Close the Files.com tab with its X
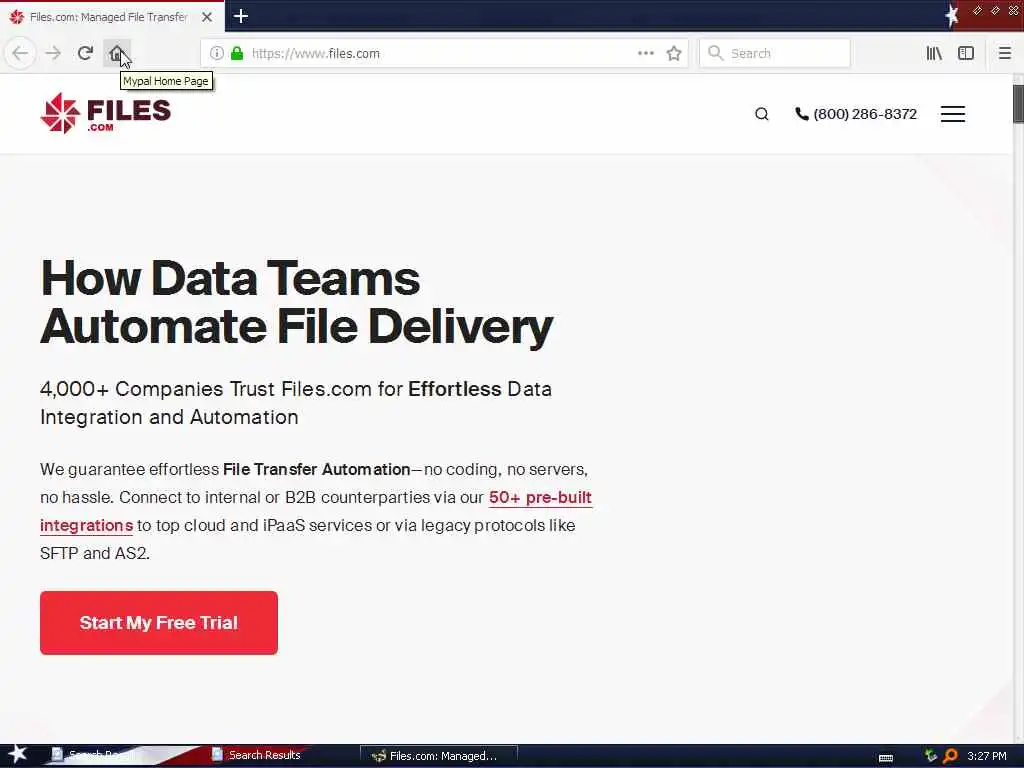The image size is (1024, 768). (207, 17)
